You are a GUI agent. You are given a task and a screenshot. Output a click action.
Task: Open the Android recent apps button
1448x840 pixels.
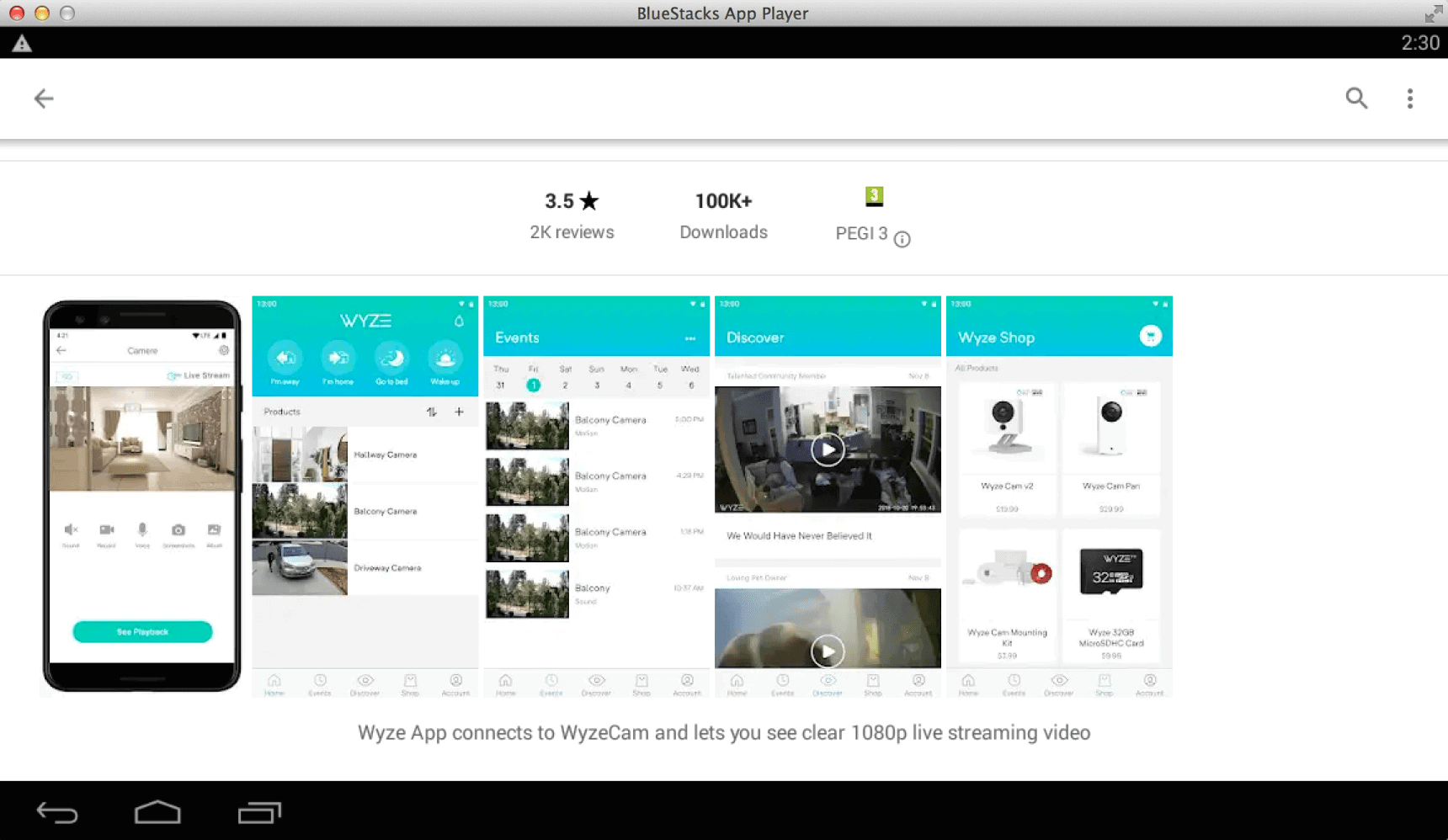click(258, 812)
